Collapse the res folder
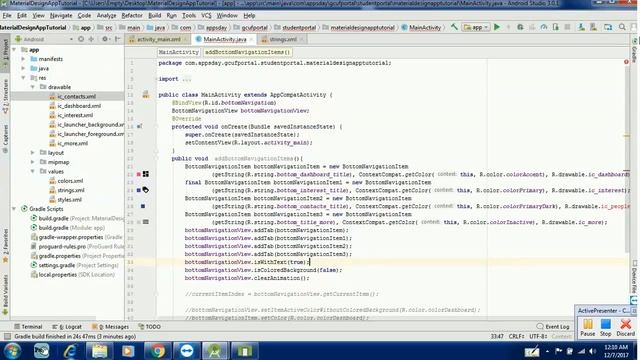Viewport: 640px width, 360px height. click(x=24, y=78)
